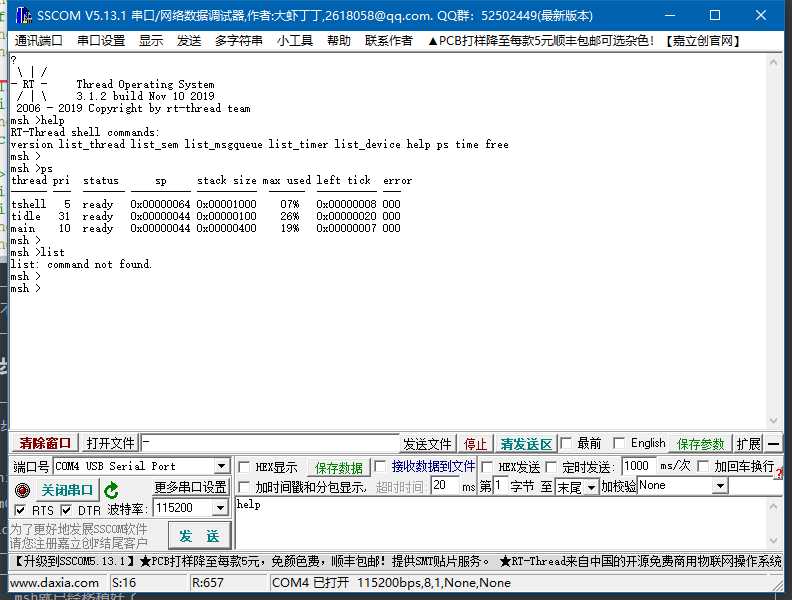Click the 保存数据 button
792x600 pixels.
pyautogui.click(x=339, y=468)
